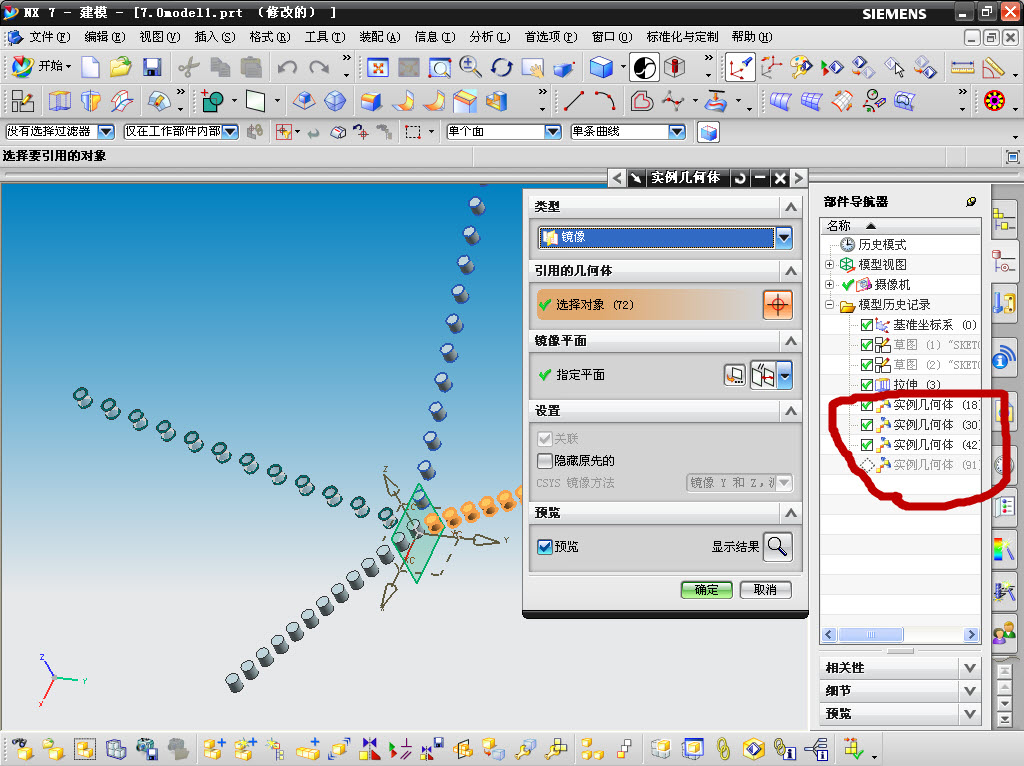1024x766 pixels.
Task: Save the part with floppy icon
Action: click(152, 67)
